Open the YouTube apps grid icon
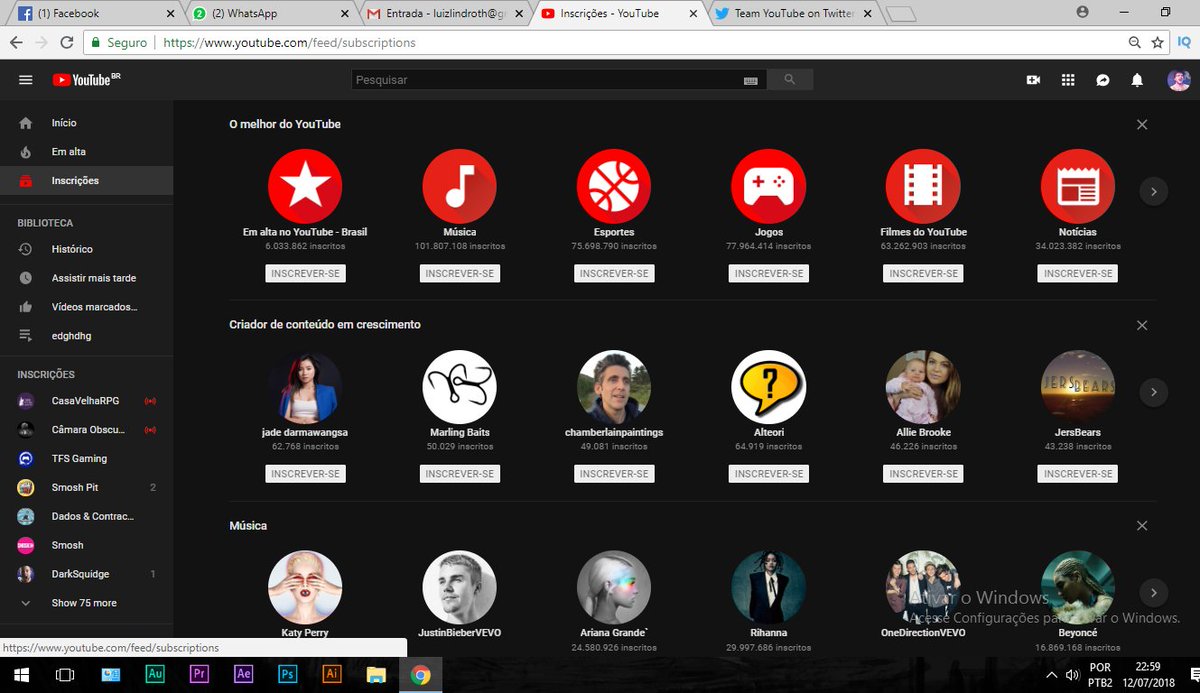The width and height of the screenshot is (1200, 693). (1068, 80)
